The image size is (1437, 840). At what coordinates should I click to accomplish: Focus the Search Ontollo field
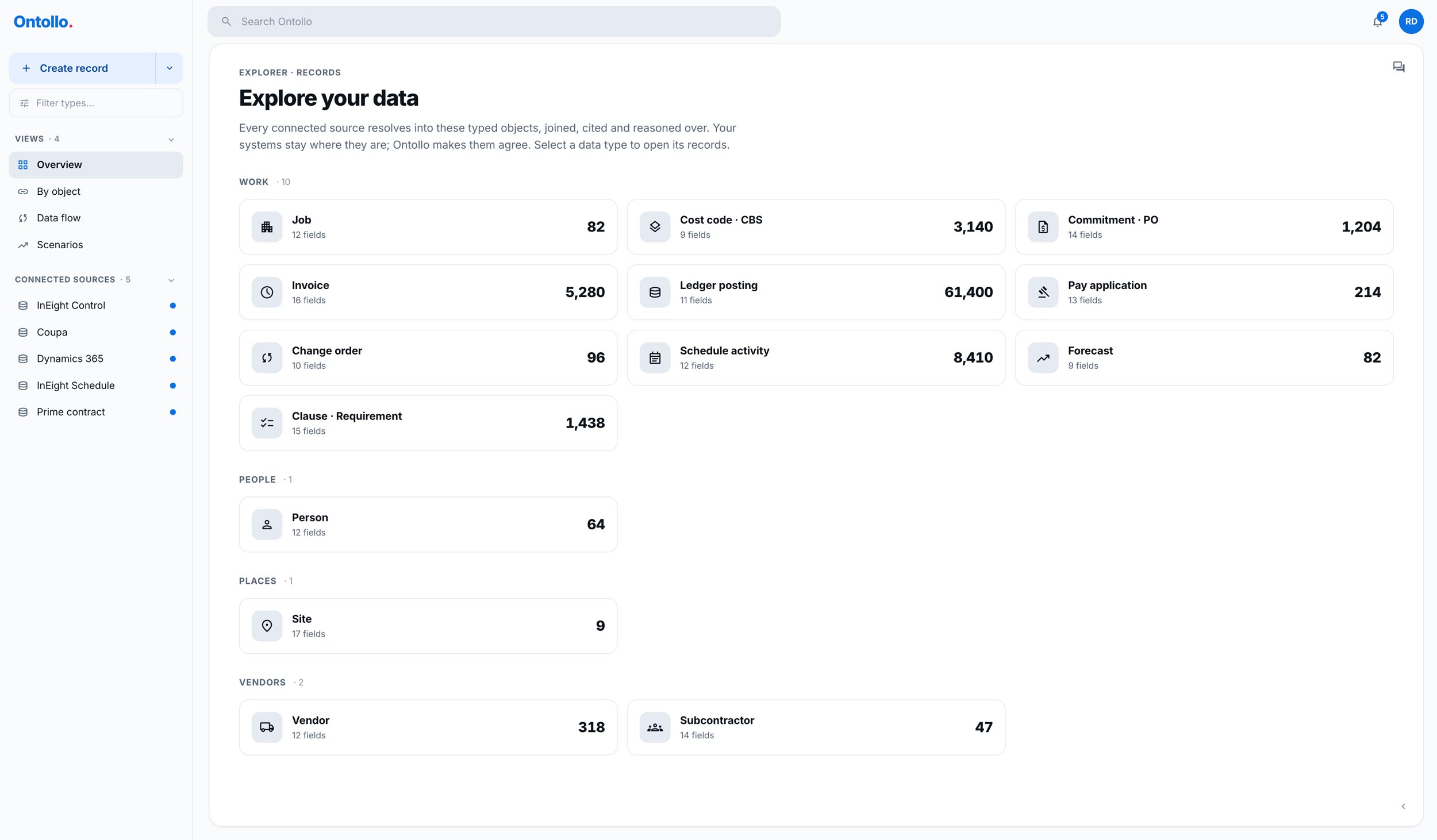click(x=494, y=22)
